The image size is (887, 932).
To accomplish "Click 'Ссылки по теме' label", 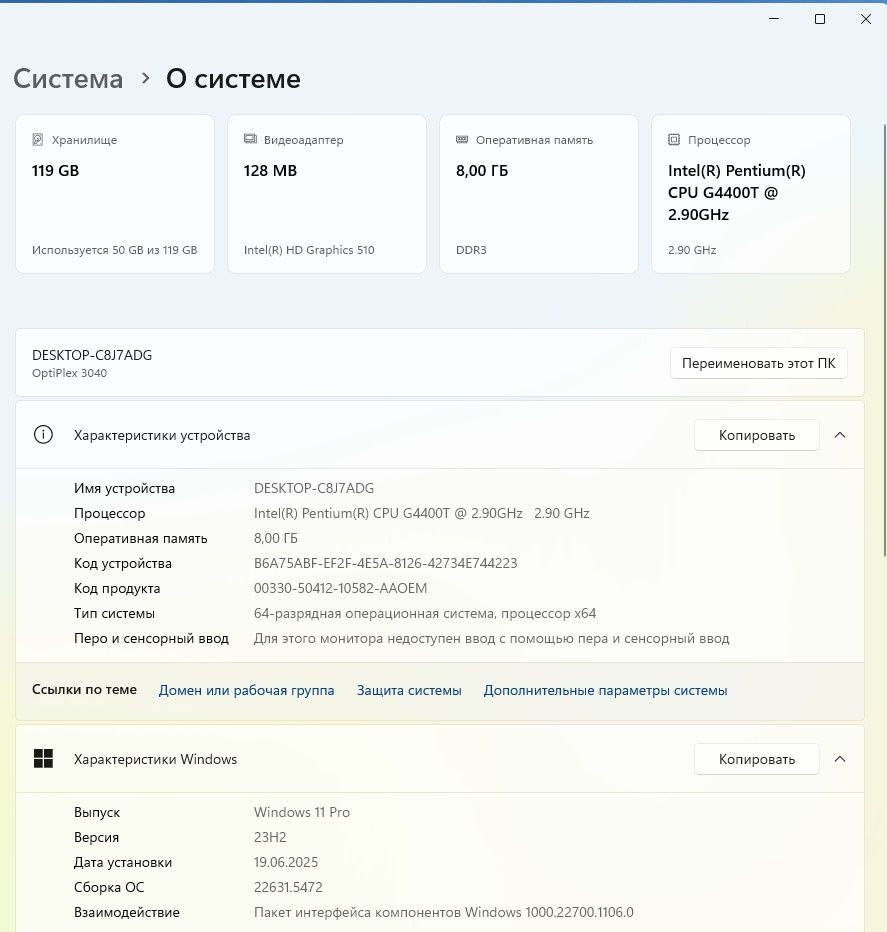I will pyautogui.click(x=84, y=689).
